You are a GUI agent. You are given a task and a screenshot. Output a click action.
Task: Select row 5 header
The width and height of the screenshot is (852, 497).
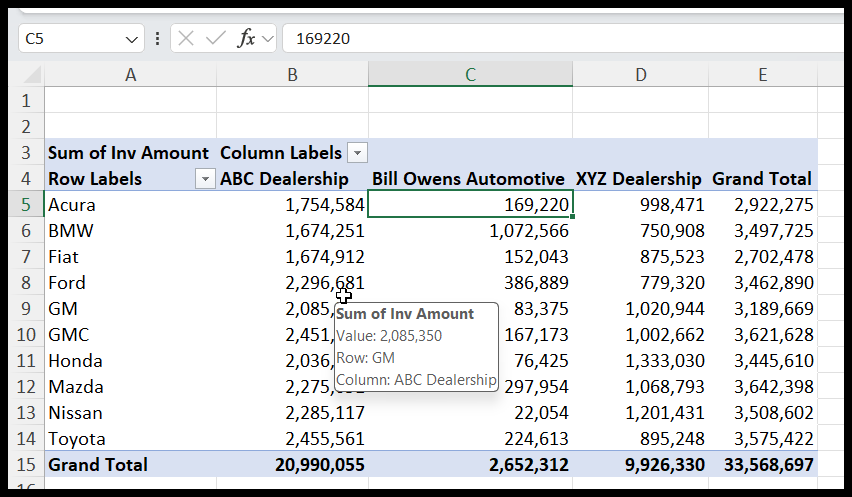[26, 205]
